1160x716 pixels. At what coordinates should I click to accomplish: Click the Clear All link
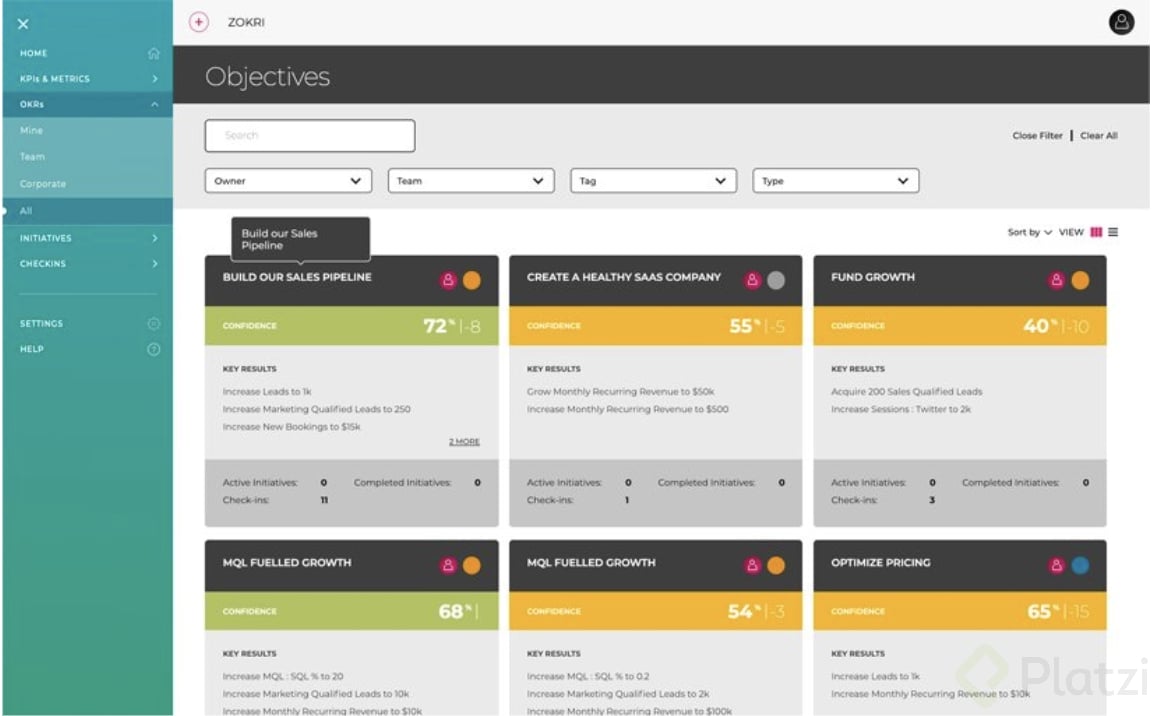click(x=1099, y=135)
